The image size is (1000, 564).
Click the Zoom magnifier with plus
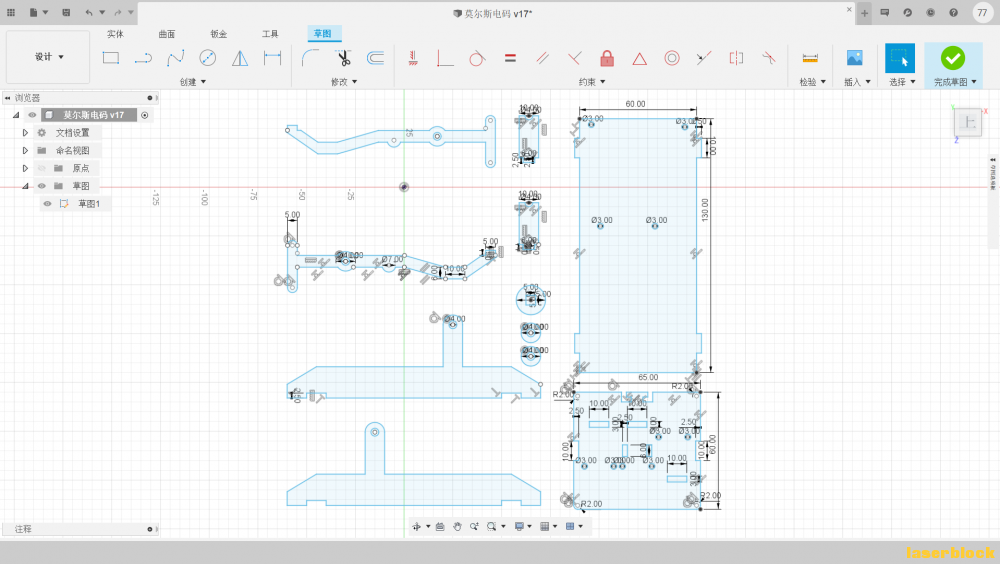point(474,526)
